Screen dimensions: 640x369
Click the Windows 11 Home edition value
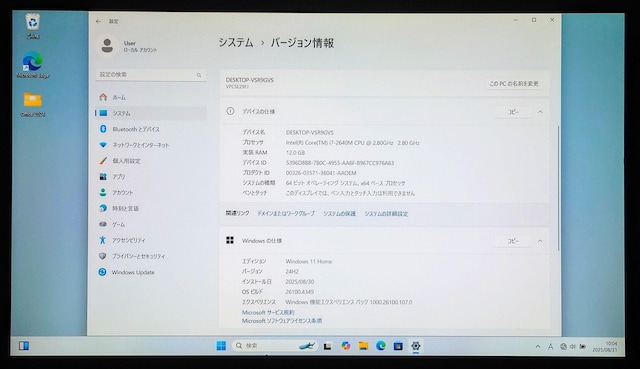coord(309,261)
